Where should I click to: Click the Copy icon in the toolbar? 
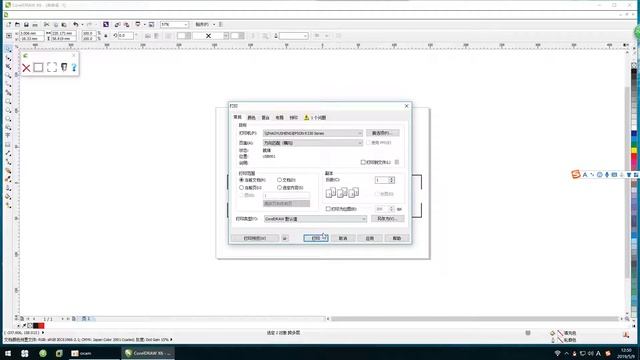click(x=56, y=24)
